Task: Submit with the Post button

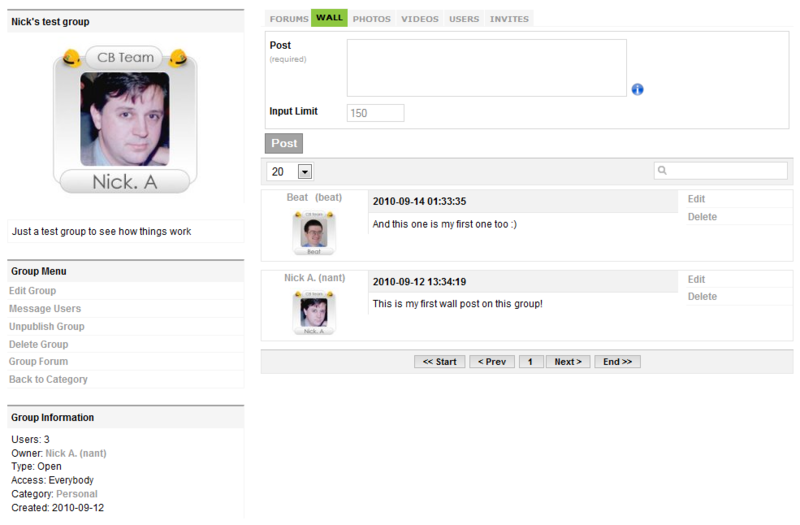Action: coord(284,143)
